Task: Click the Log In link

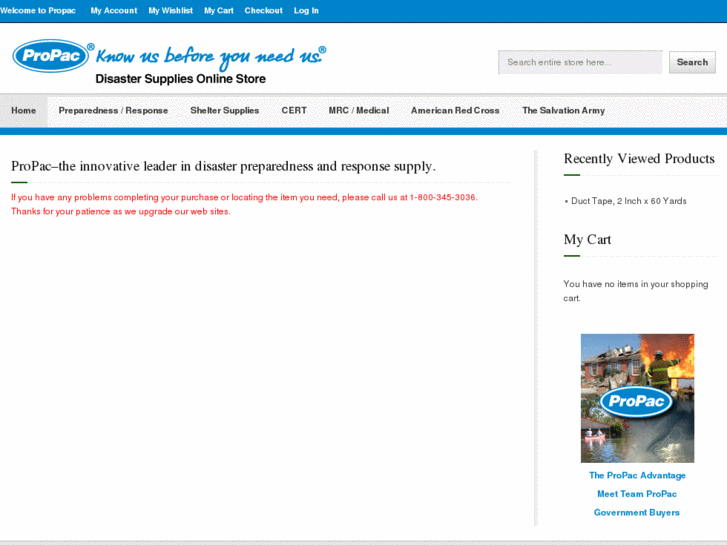Action: pos(306,11)
